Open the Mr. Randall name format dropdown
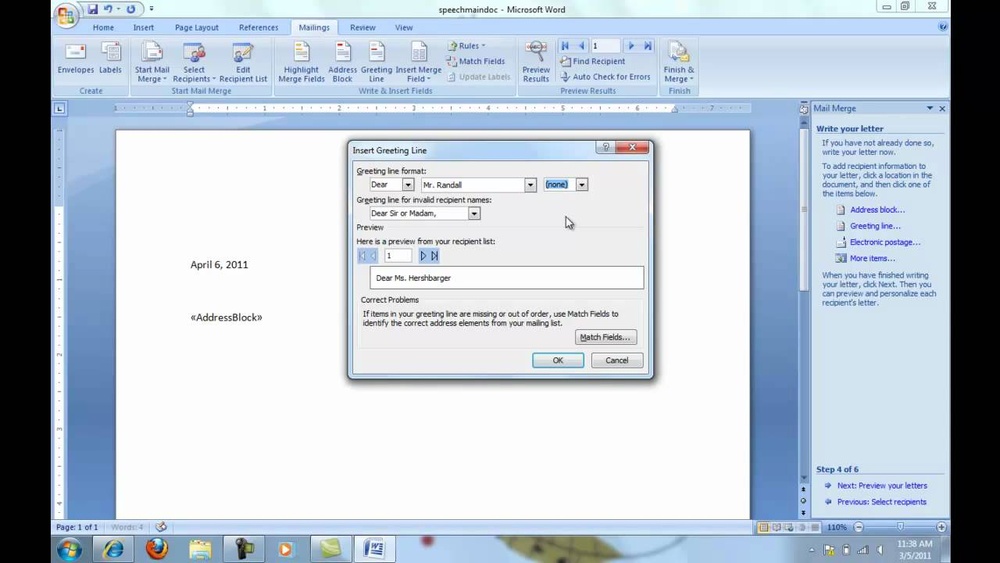1000x563 pixels. 530,185
